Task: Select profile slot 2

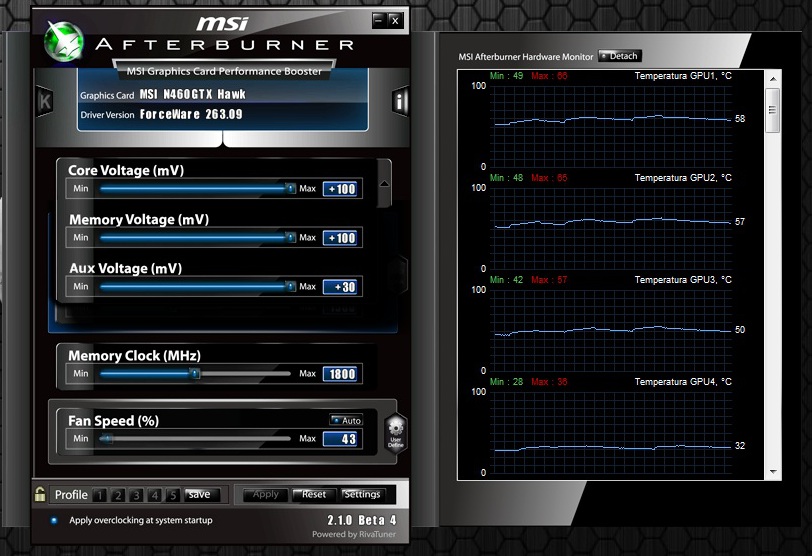Action: click(x=118, y=495)
